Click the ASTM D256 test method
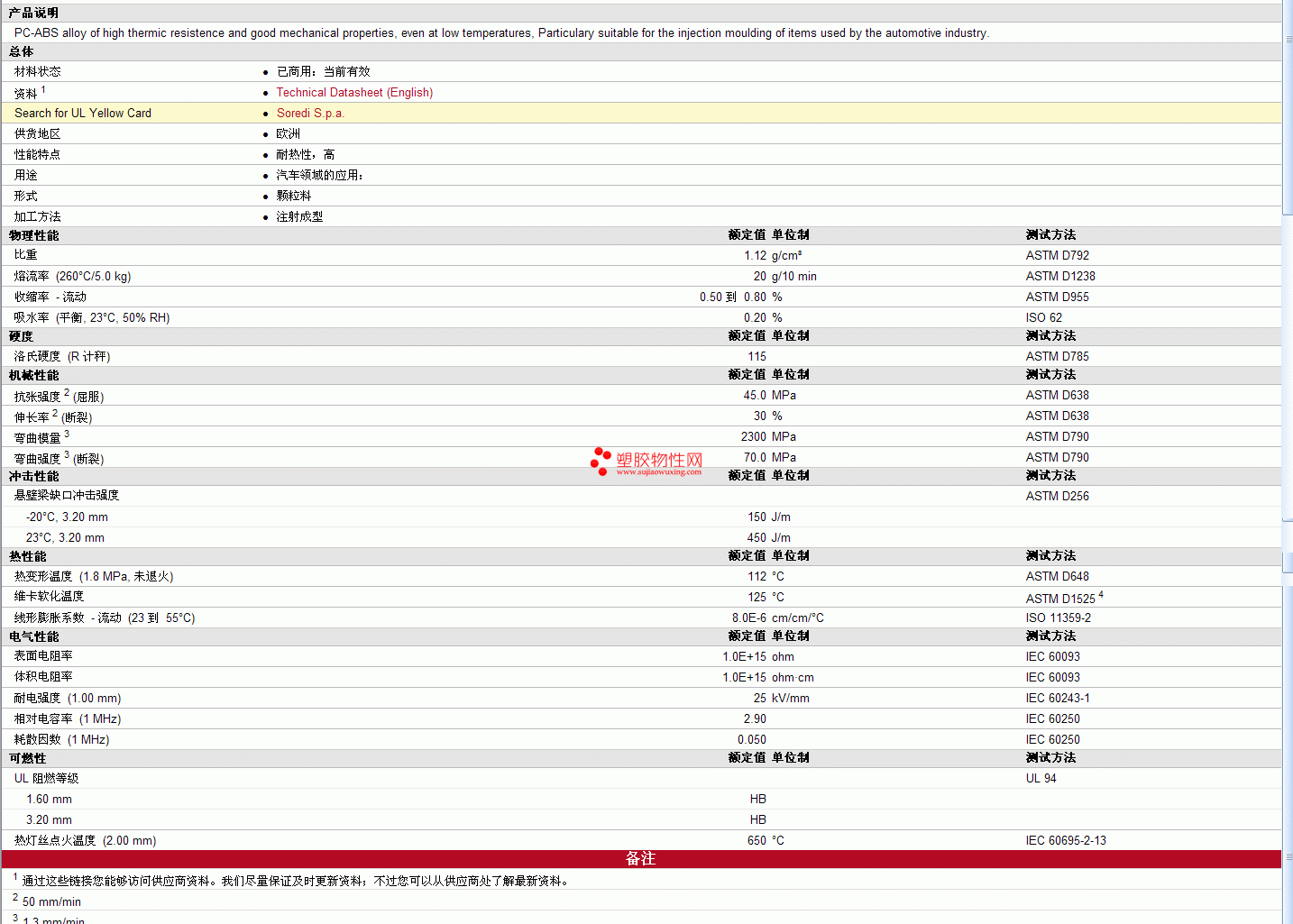This screenshot has height=924, width=1293. 1057,496
